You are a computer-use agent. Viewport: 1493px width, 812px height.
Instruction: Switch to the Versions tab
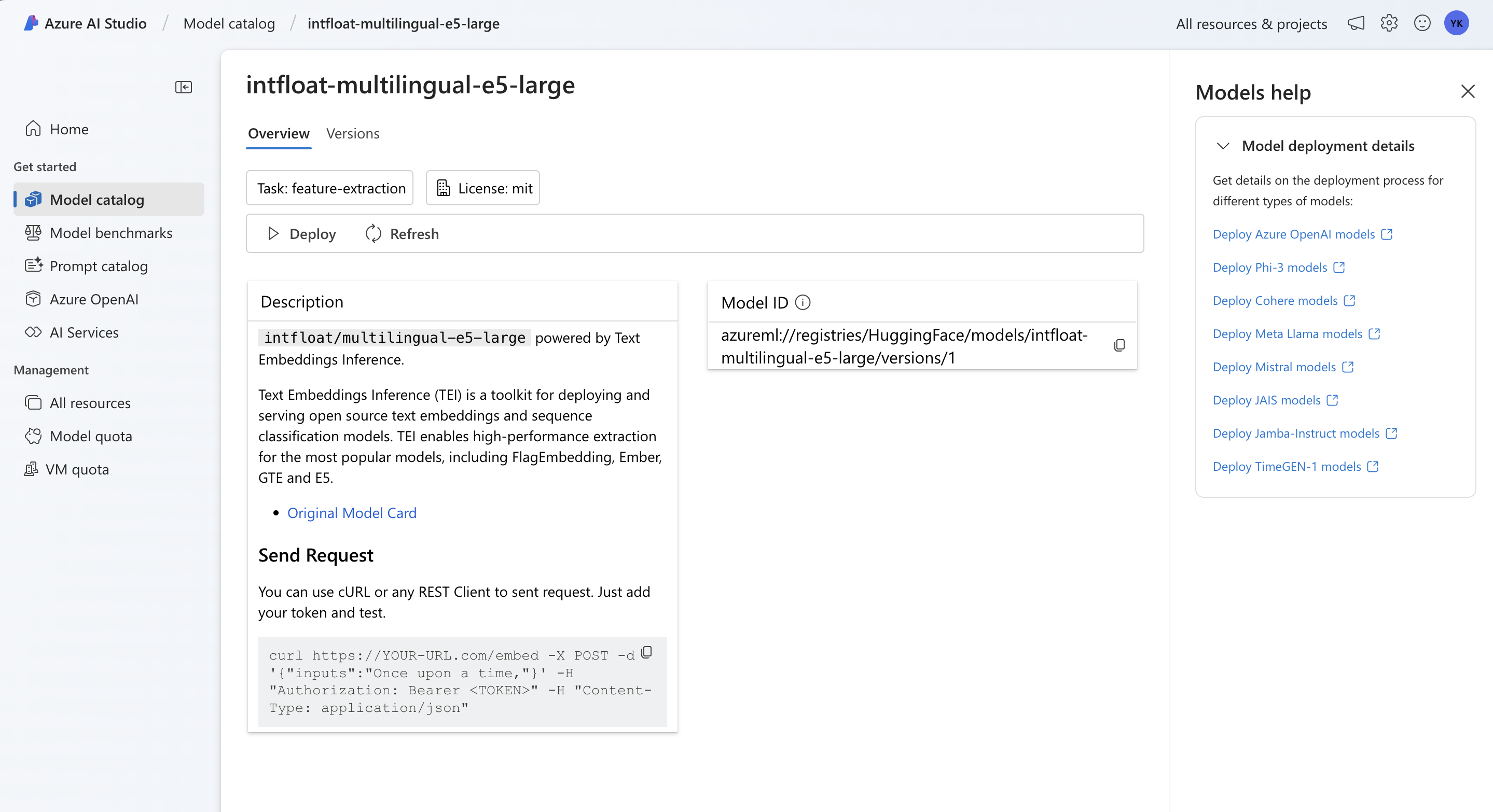point(352,134)
